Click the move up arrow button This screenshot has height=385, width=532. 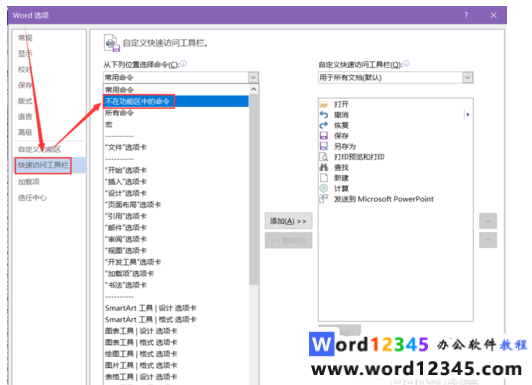coord(488,221)
